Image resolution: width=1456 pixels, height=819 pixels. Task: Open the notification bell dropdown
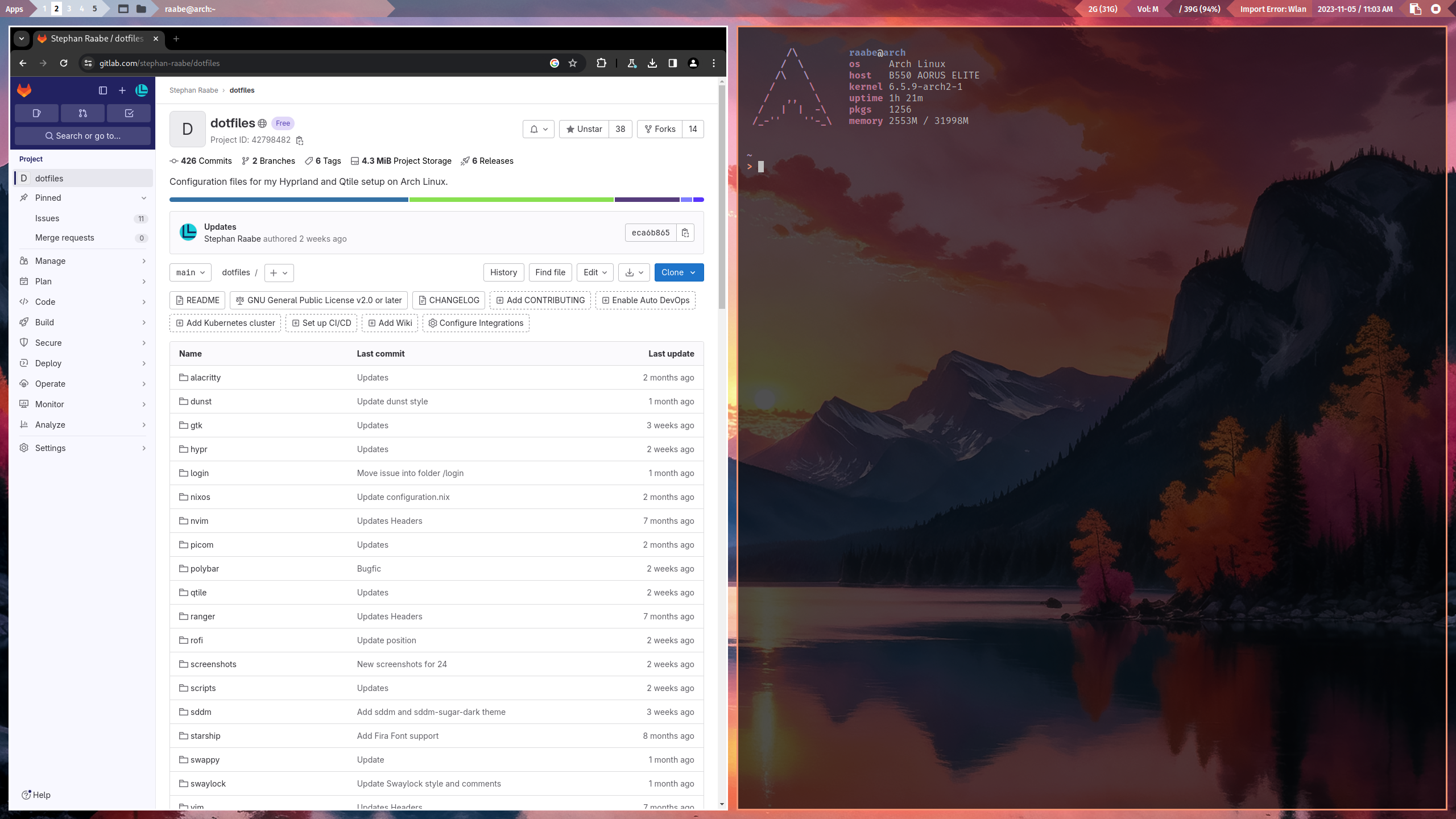538,129
